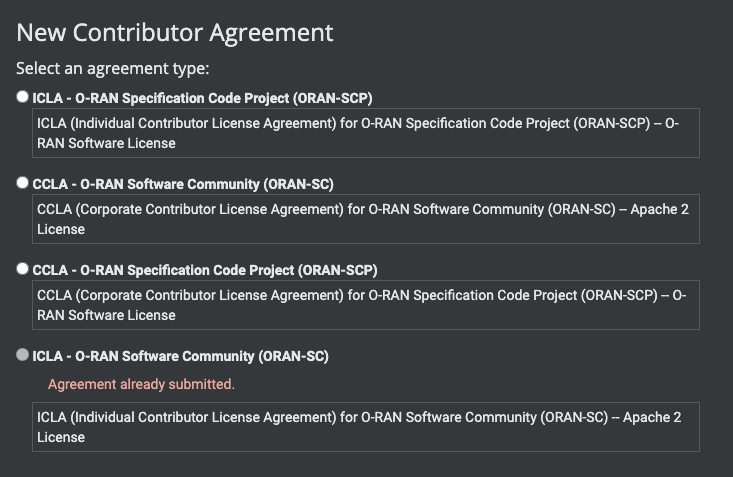733x477 pixels.
Task: Select the ICLA O-RAN Specification Code Project radio button
Action: pyautogui.click(x=22, y=97)
